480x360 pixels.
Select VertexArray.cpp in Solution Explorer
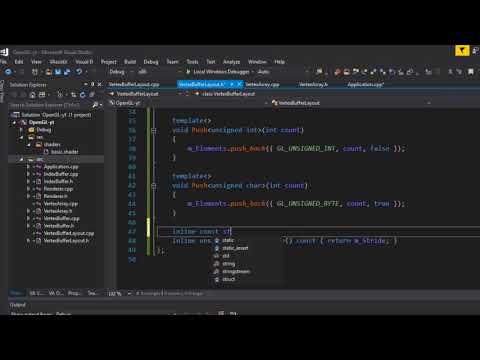click(x=61, y=204)
